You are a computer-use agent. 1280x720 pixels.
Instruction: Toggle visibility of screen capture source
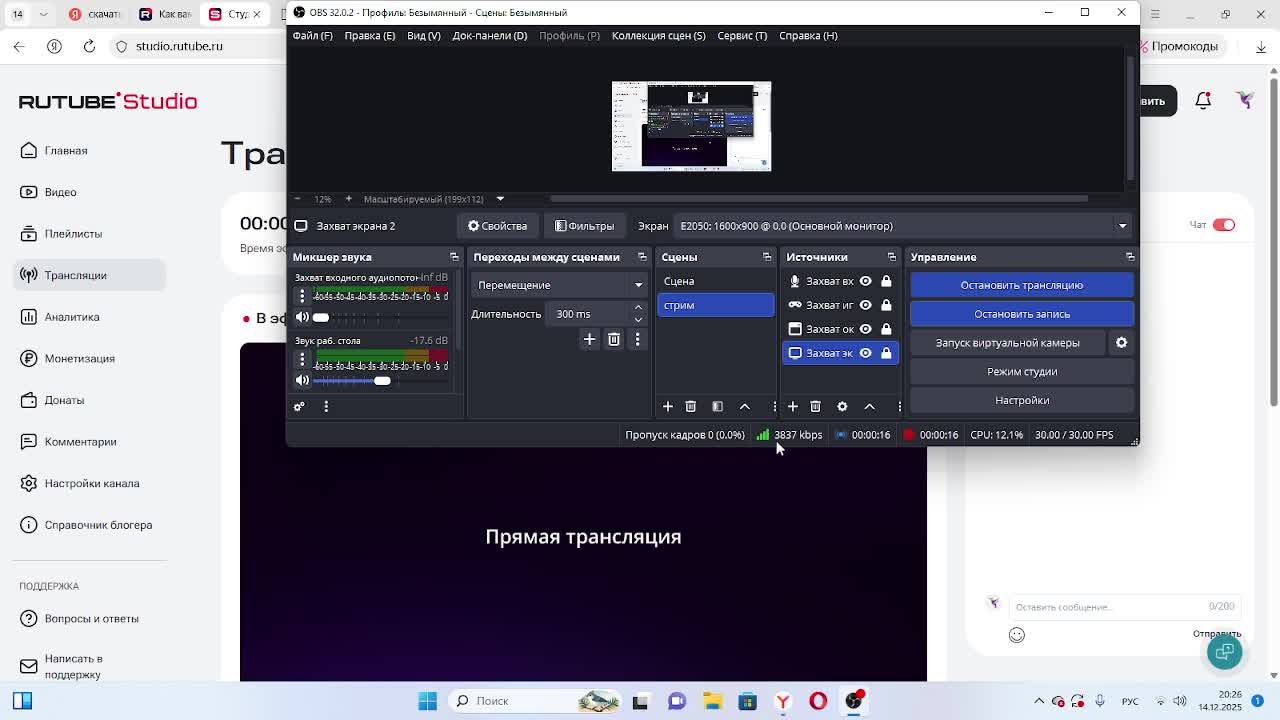pos(865,353)
